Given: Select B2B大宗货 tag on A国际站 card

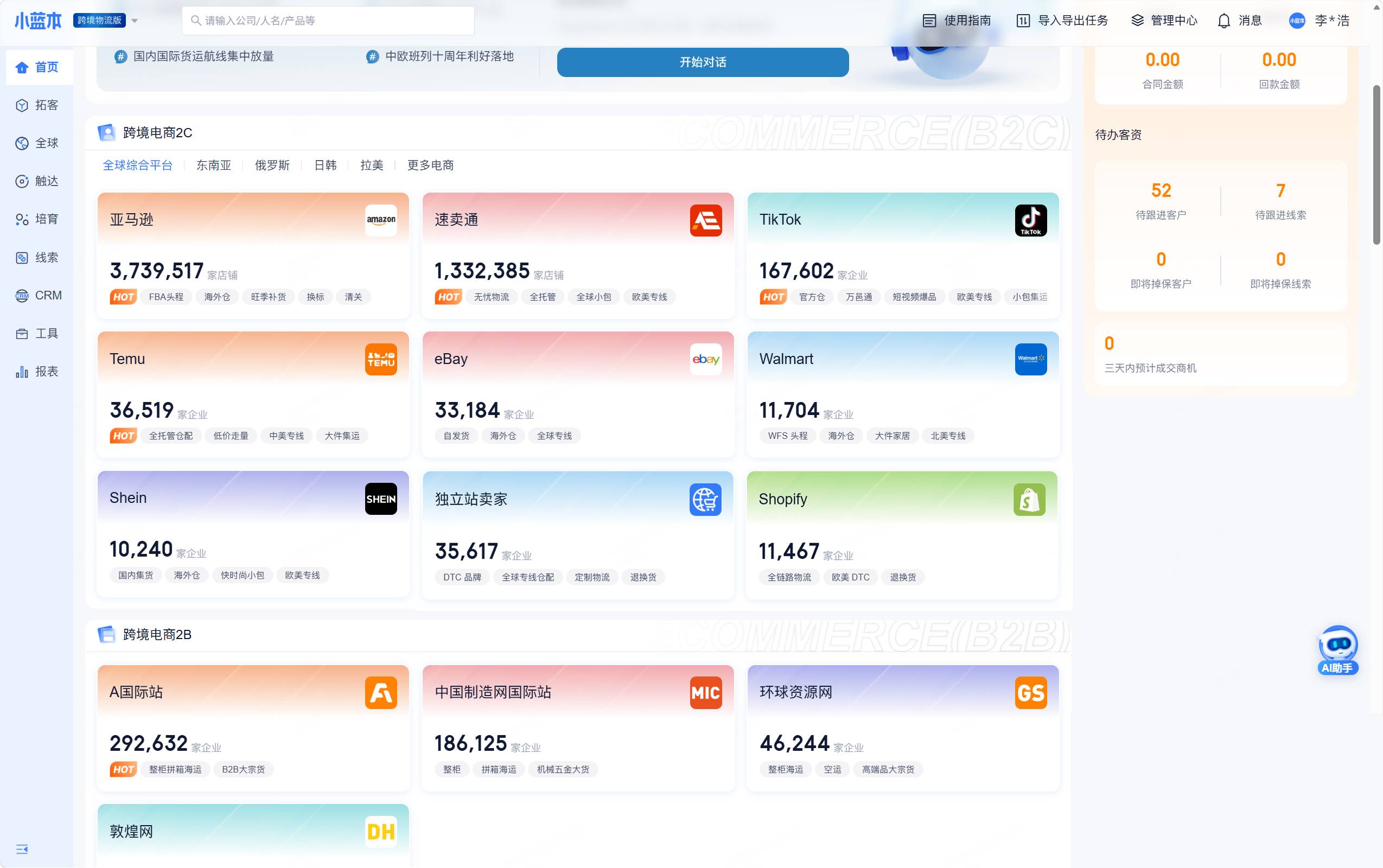Looking at the screenshot, I should 243,769.
